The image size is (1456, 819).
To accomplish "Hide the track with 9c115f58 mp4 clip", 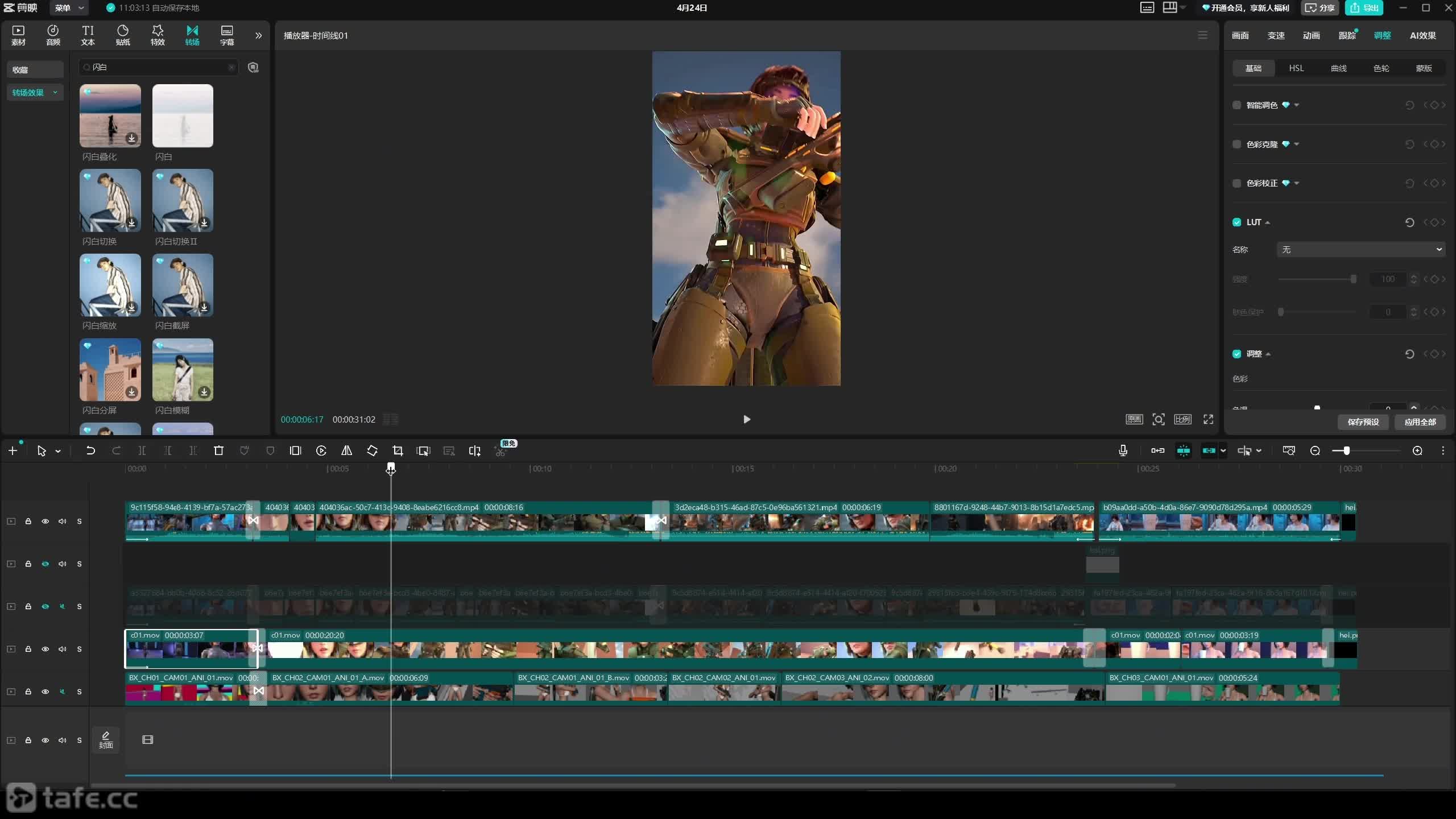I will 45,521.
